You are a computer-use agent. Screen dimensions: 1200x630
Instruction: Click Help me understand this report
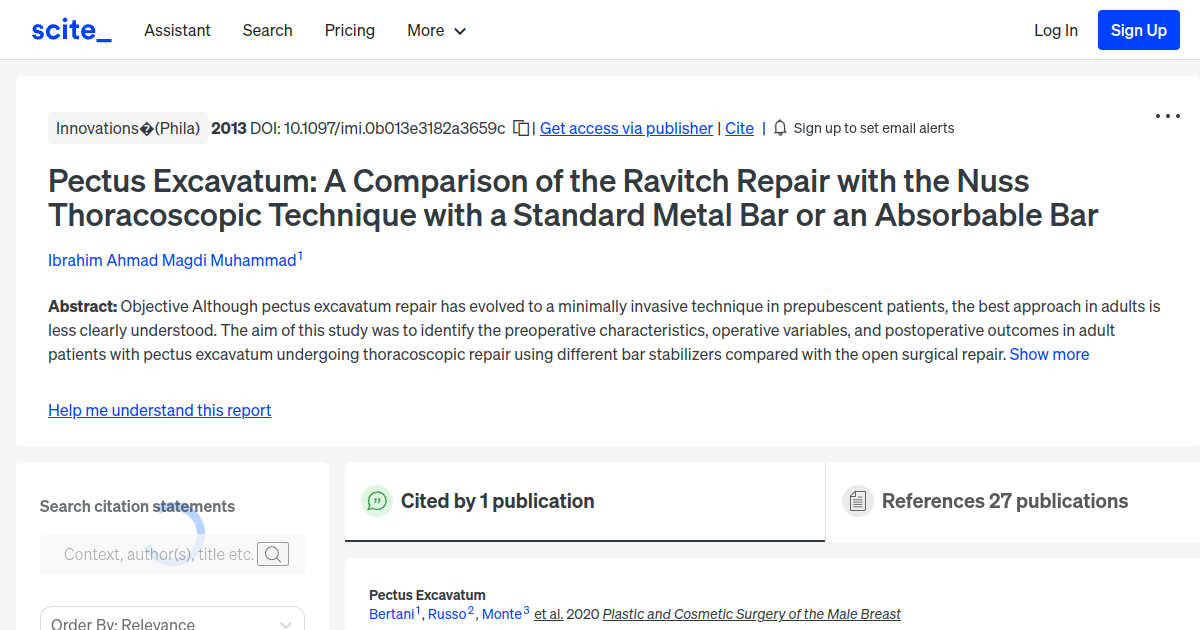pyautogui.click(x=159, y=410)
